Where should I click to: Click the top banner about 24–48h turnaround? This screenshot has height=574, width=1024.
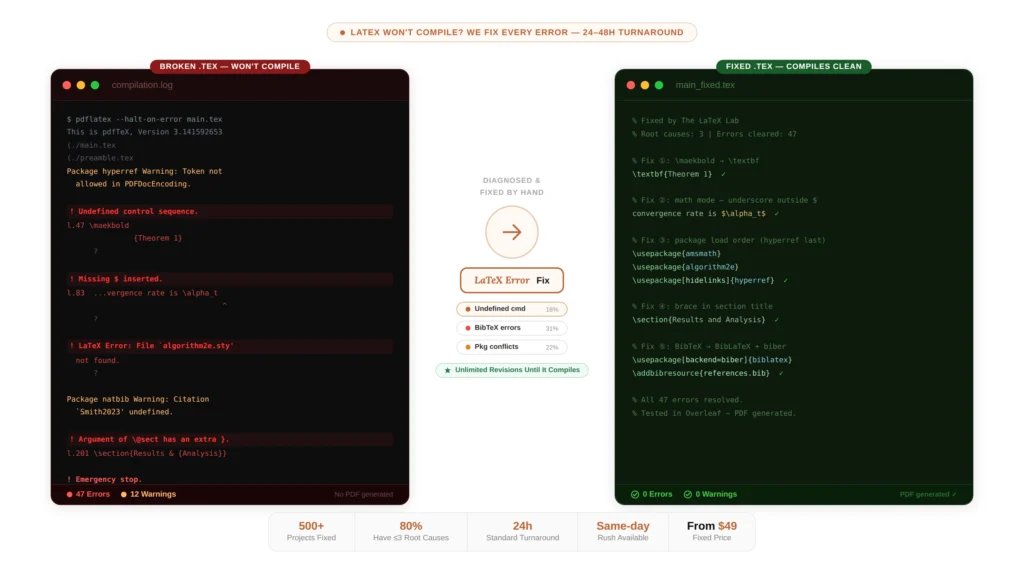[x=511, y=32]
